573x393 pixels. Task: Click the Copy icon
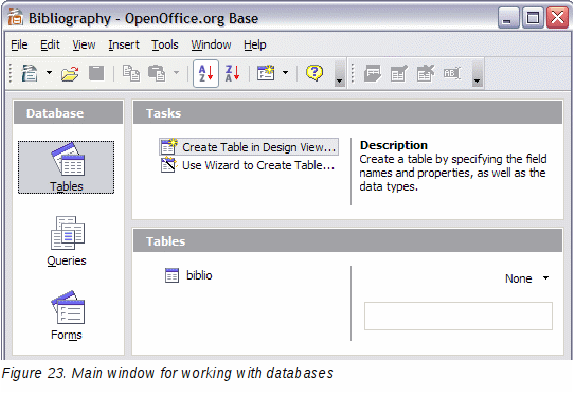[x=131, y=73]
